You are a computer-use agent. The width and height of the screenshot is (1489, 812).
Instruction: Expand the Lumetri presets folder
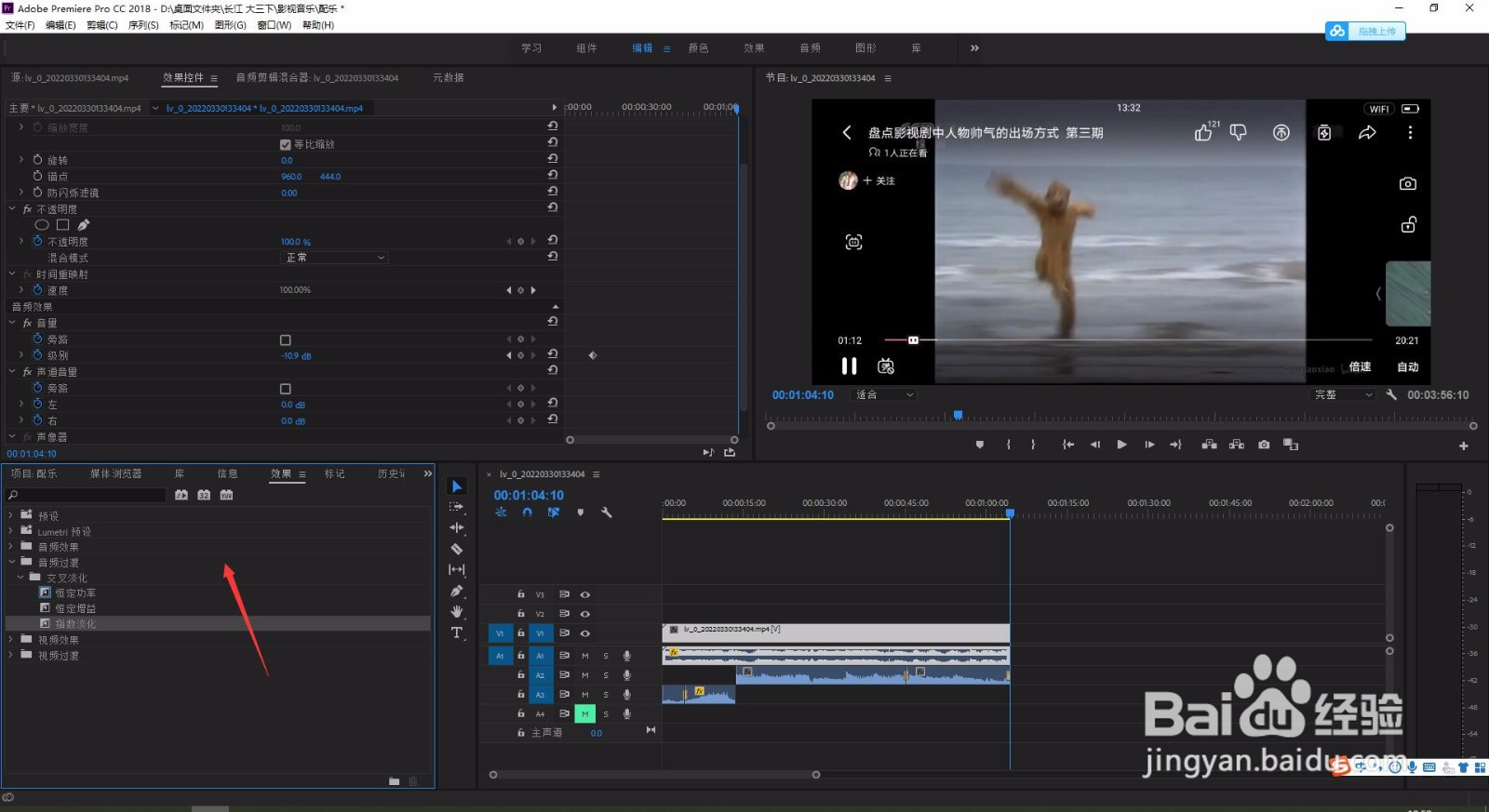11,531
